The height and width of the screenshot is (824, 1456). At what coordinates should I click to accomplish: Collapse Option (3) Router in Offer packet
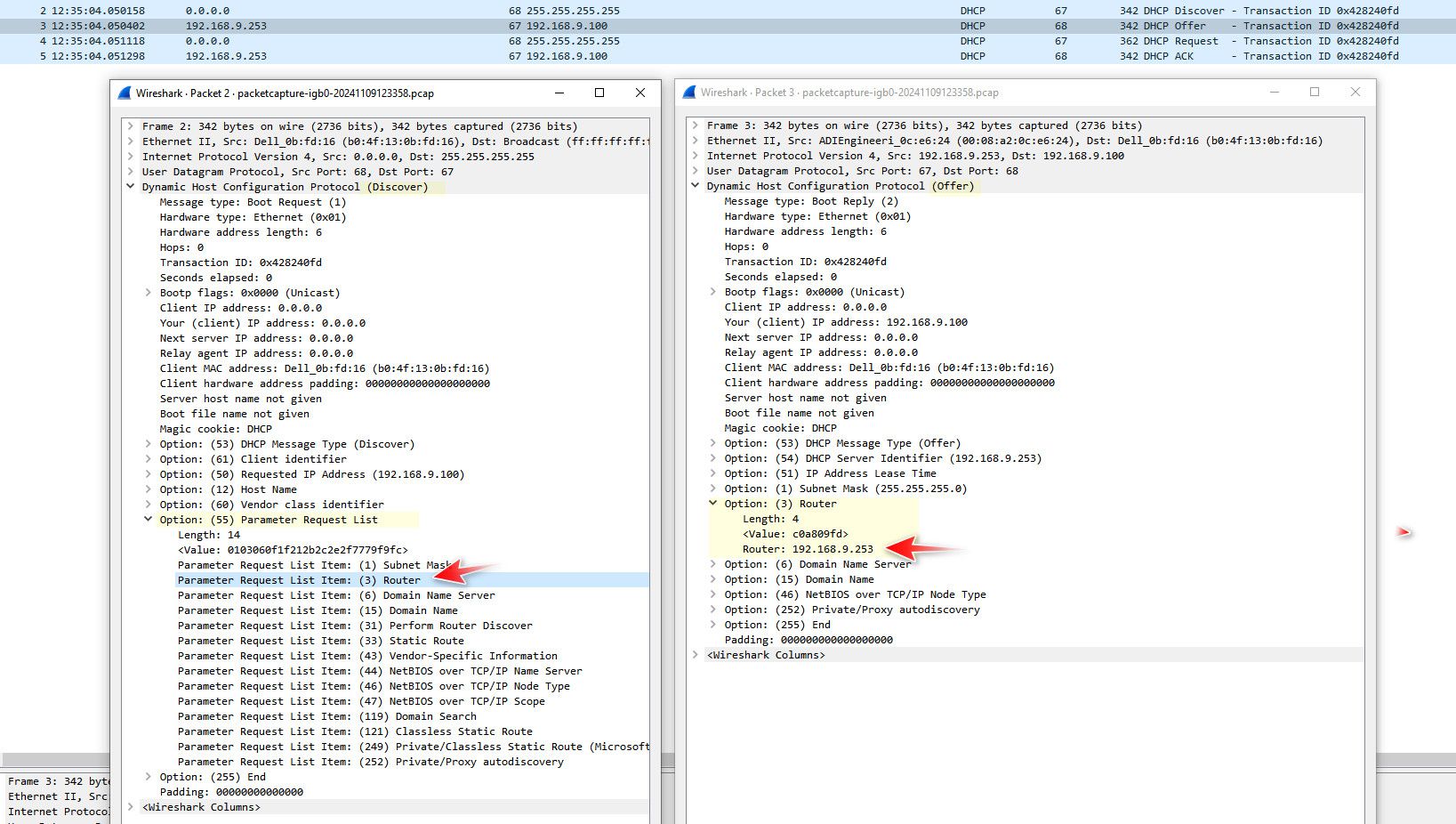[713, 504]
